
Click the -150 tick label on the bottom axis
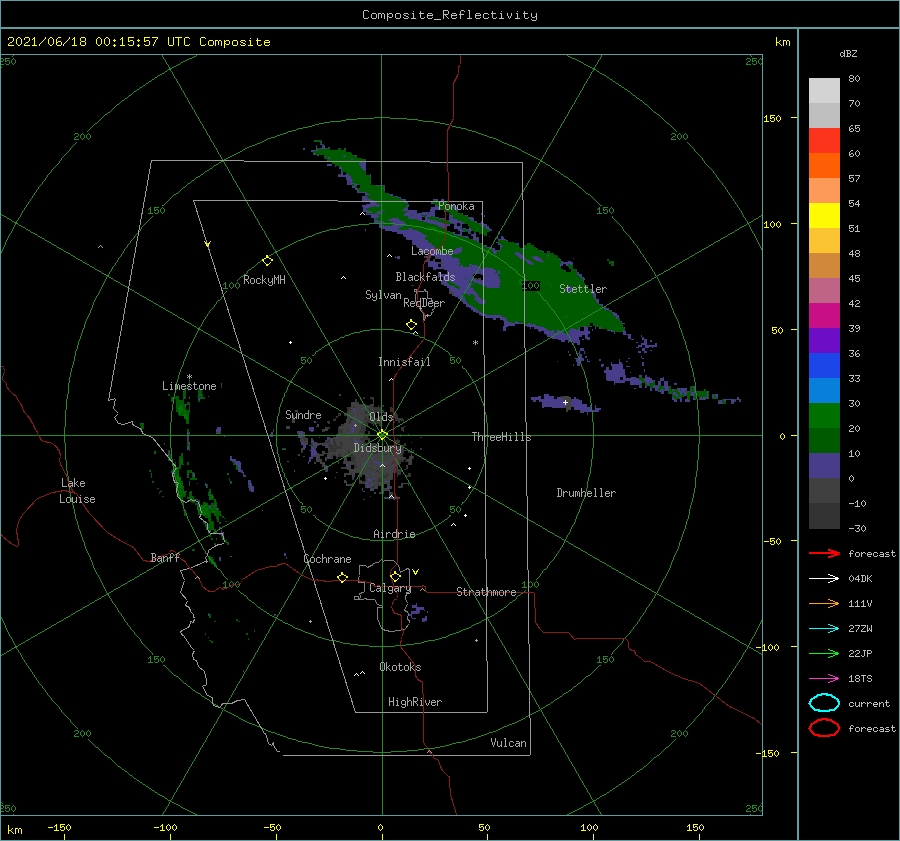point(59,828)
